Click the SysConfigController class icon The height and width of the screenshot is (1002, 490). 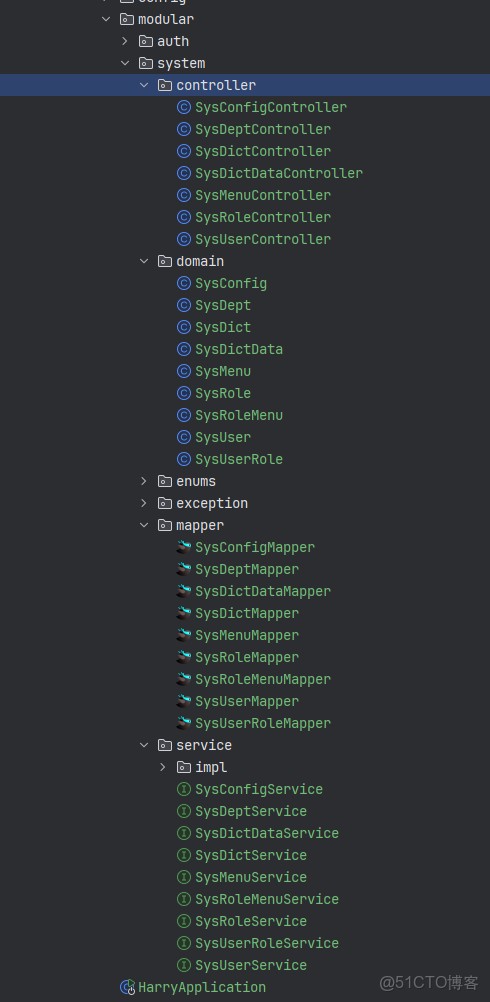point(183,107)
